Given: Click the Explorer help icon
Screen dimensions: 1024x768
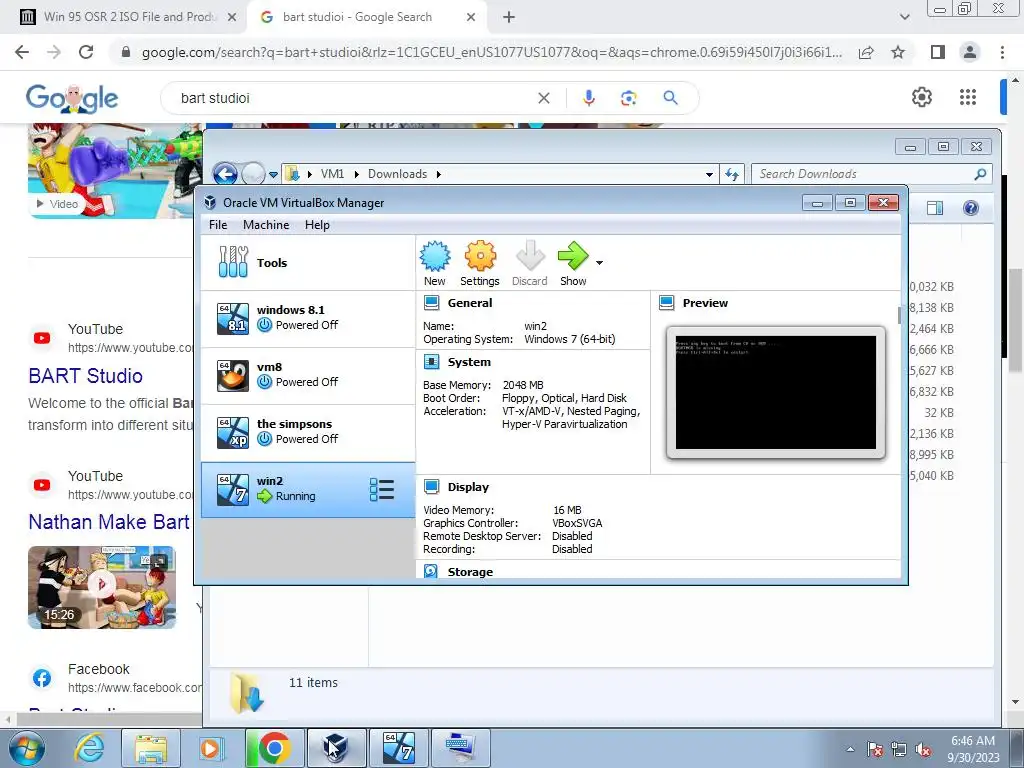Looking at the screenshot, I should click(971, 208).
